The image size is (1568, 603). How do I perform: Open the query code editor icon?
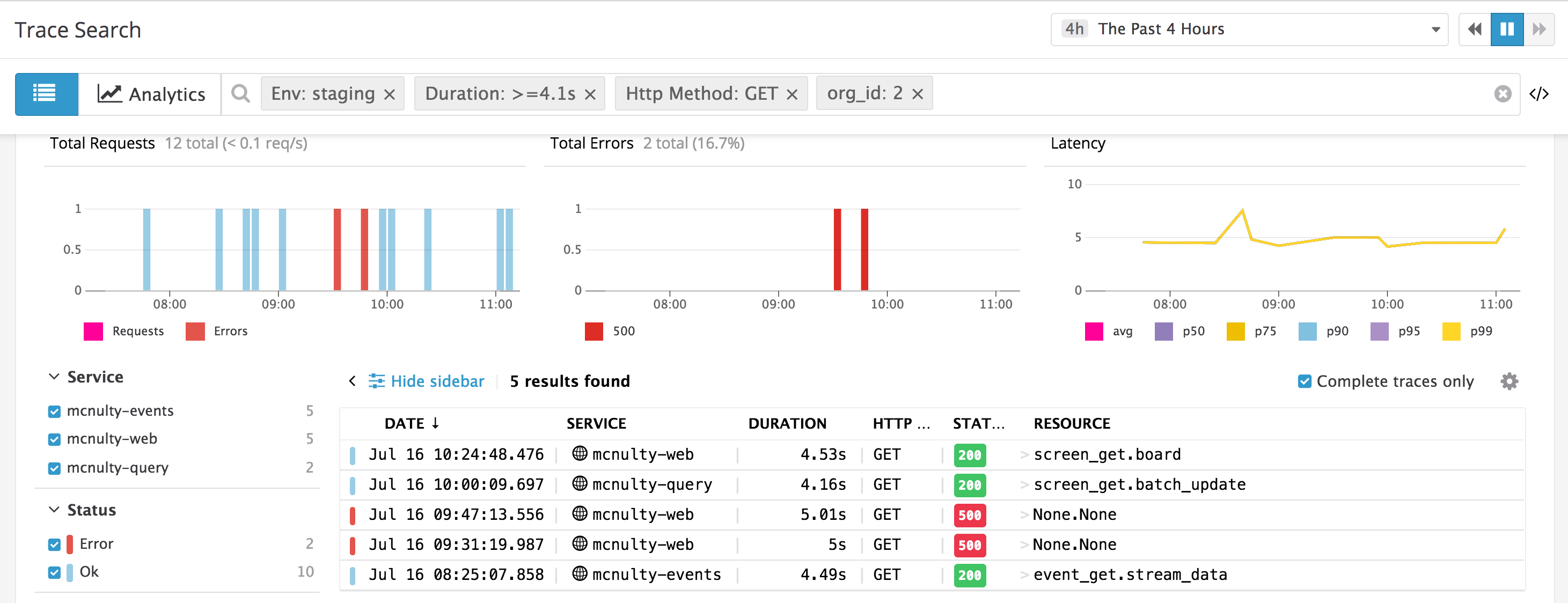coord(1541,94)
